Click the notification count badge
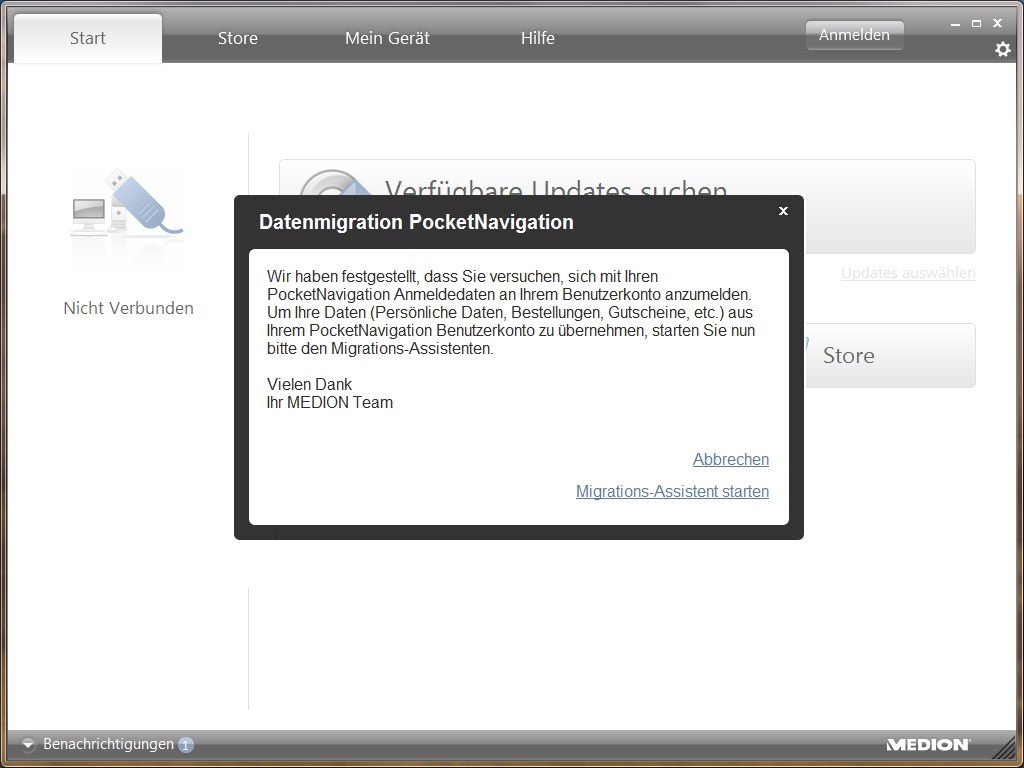 point(186,745)
